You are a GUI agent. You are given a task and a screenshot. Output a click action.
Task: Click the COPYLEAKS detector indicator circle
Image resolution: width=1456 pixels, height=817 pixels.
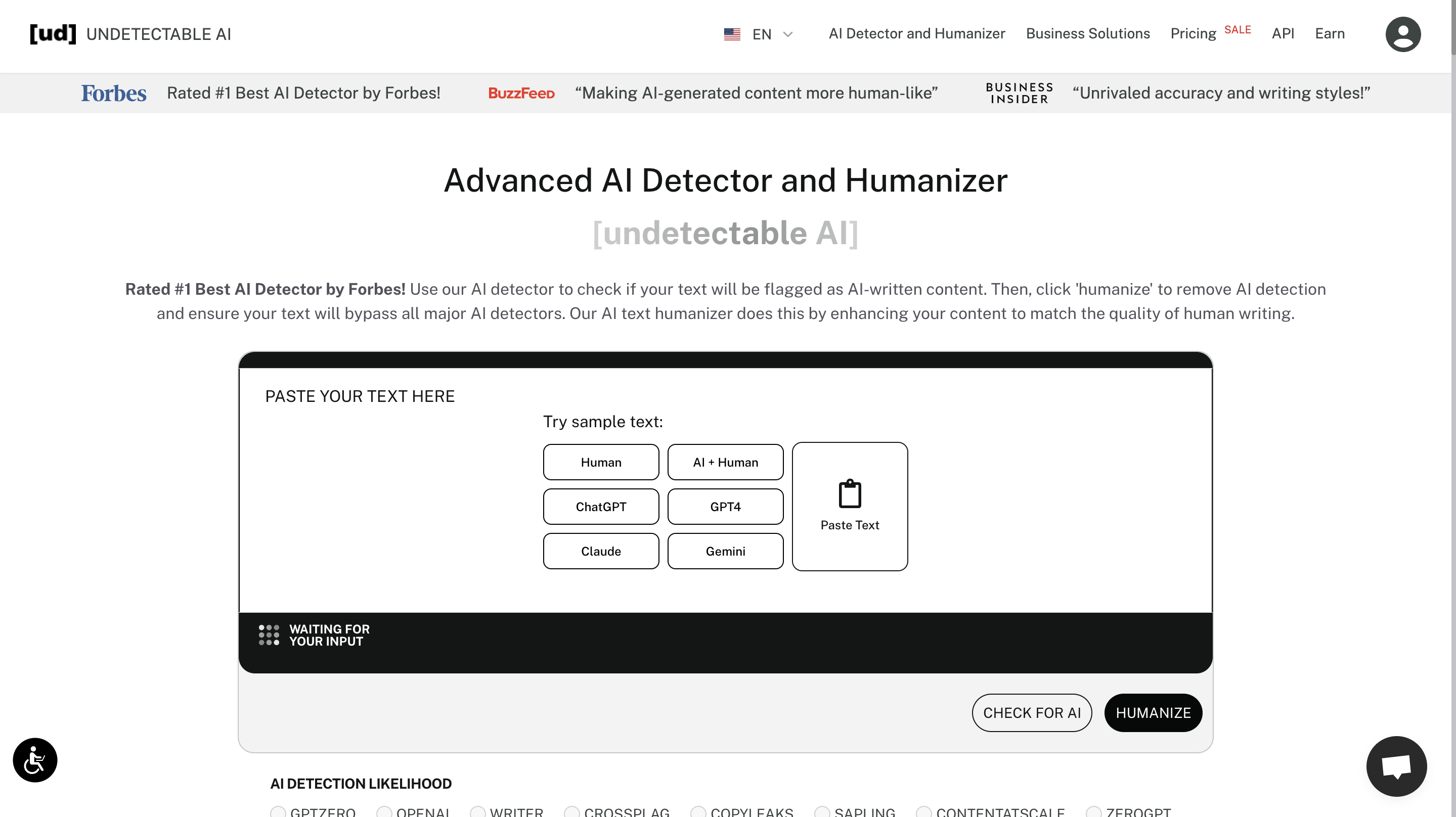[x=698, y=811]
